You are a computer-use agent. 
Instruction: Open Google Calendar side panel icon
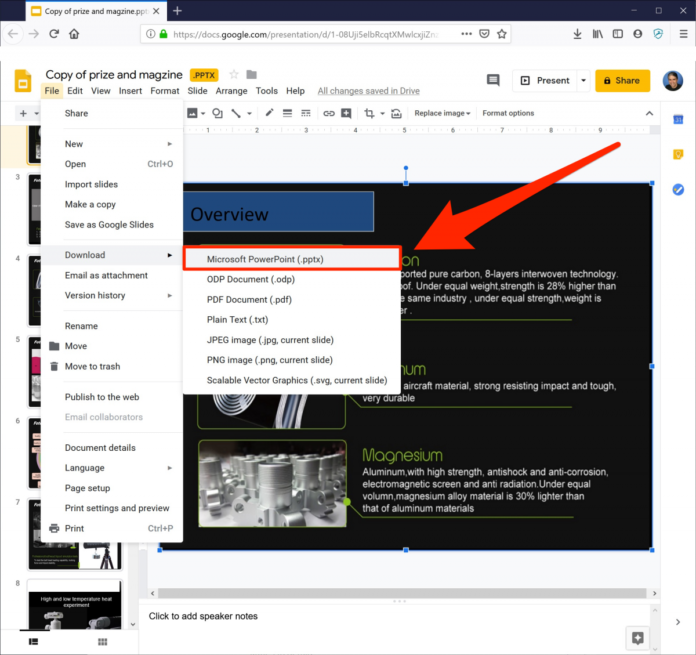[678, 119]
